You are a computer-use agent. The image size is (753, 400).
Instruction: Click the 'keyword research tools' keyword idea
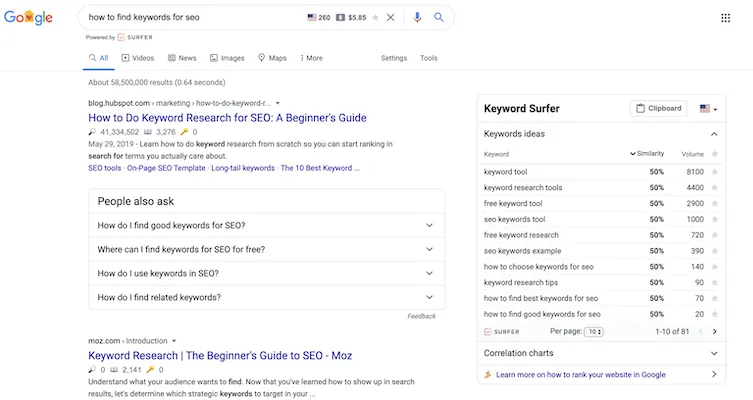(x=523, y=188)
